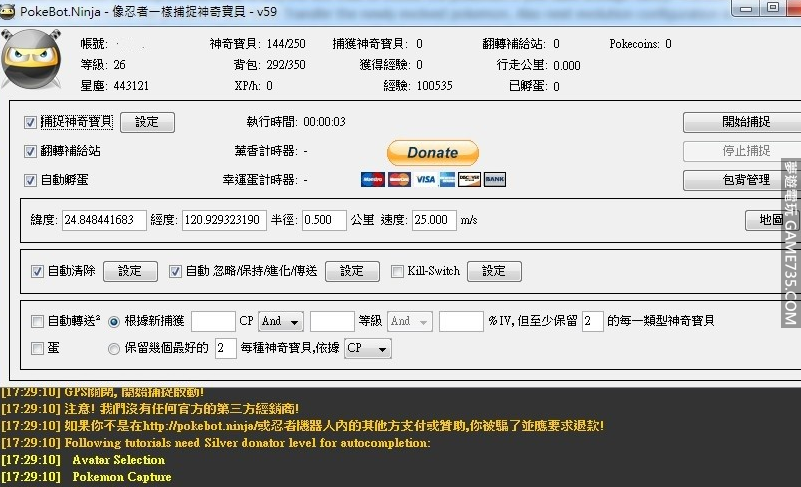Click the 速度 speed input field

tap(434, 220)
